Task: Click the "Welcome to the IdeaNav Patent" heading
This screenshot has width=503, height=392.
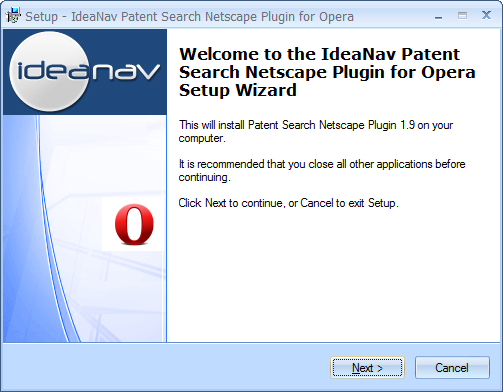Action: click(x=320, y=54)
